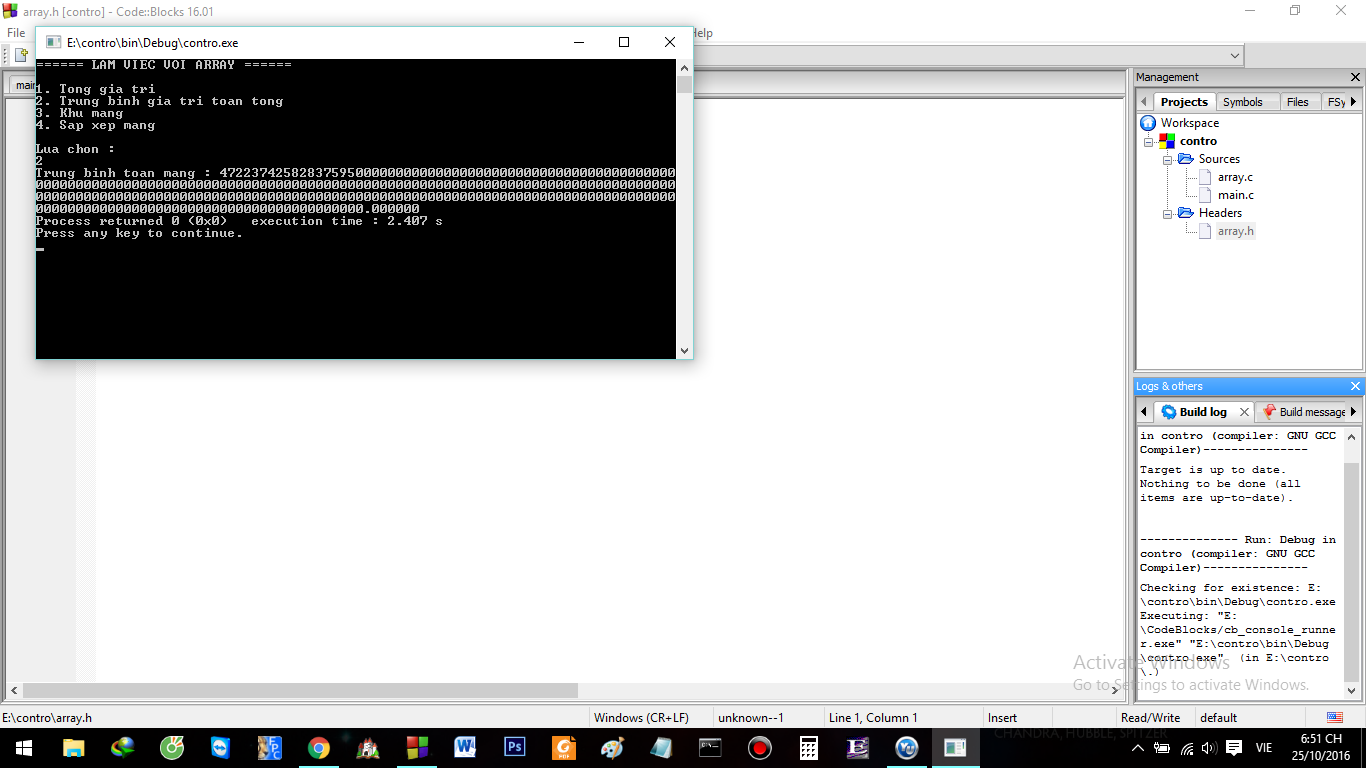1366x768 pixels.
Task: Collapse the contro project node
Action: (1149, 141)
